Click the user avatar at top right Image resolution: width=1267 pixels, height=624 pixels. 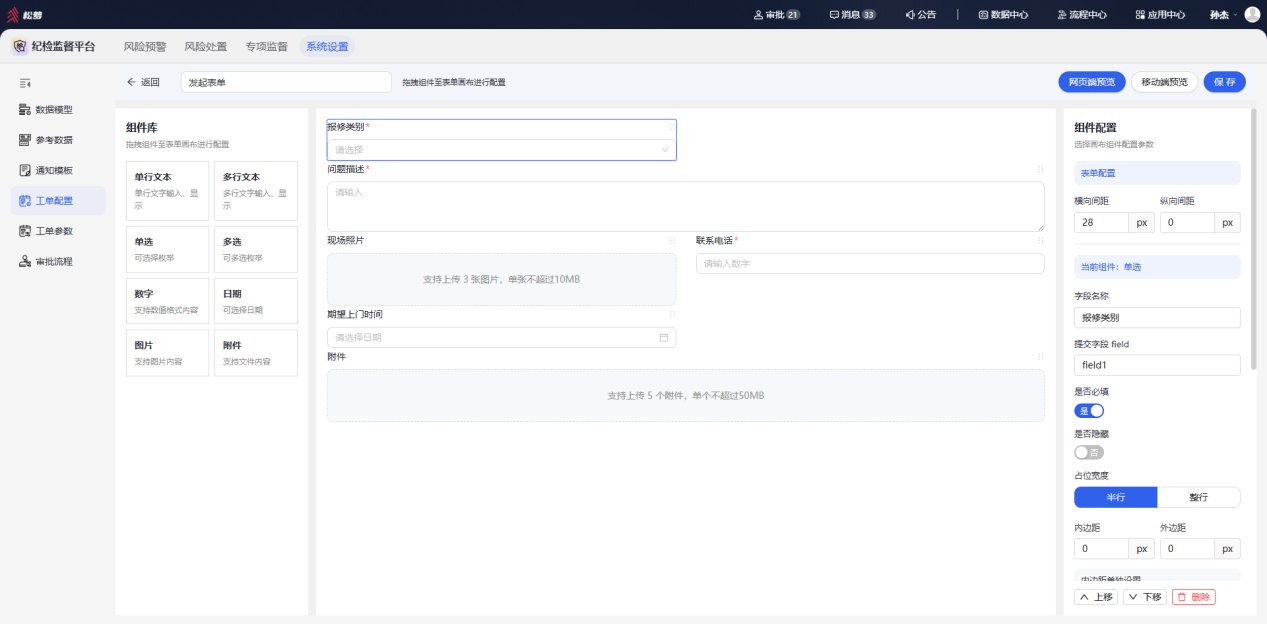[1252, 15]
